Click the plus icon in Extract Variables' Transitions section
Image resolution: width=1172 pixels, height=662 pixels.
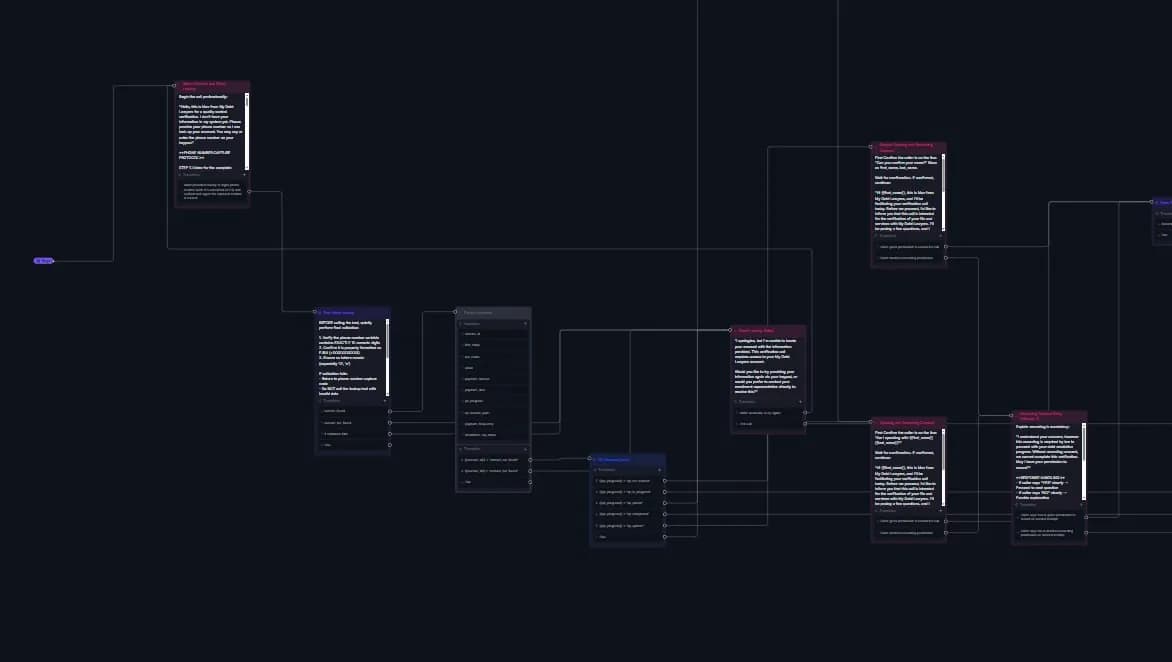tap(527, 448)
